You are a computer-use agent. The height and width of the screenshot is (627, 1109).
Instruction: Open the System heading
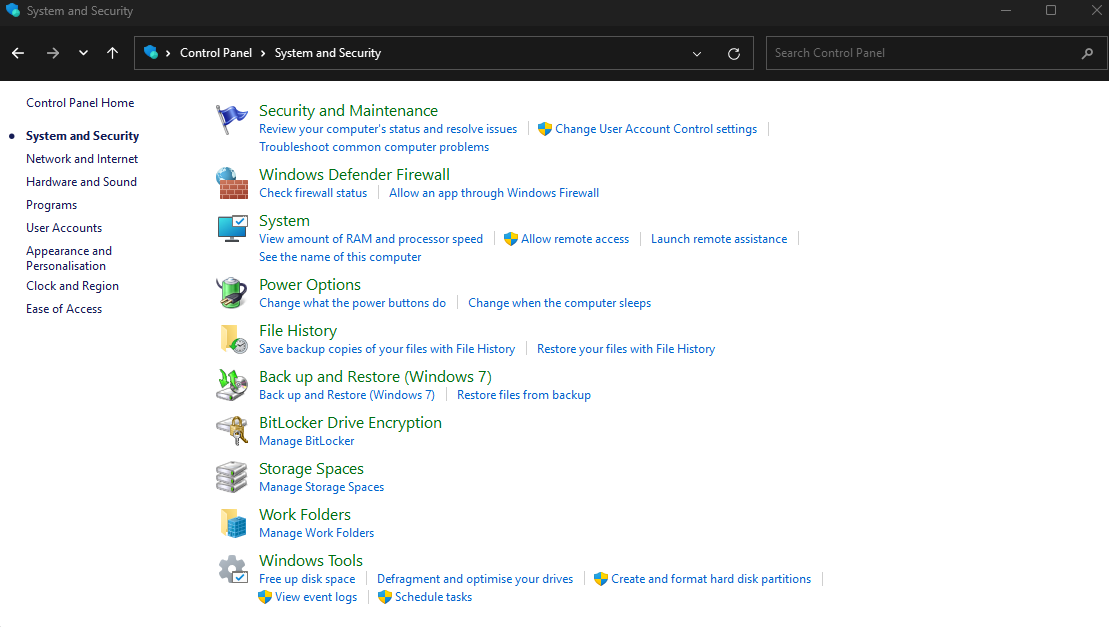284,221
